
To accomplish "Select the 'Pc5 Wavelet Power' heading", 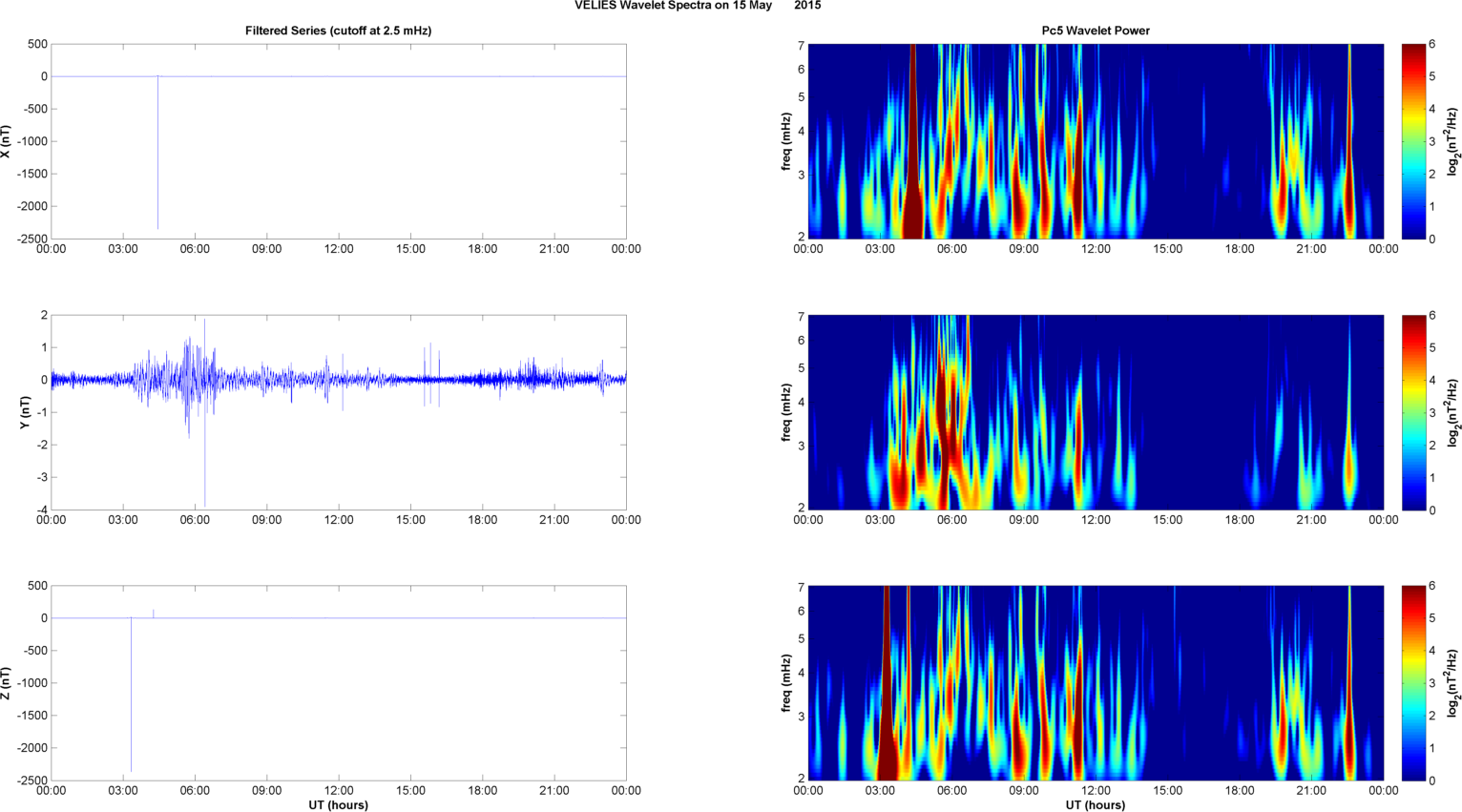I will [x=1096, y=31].
